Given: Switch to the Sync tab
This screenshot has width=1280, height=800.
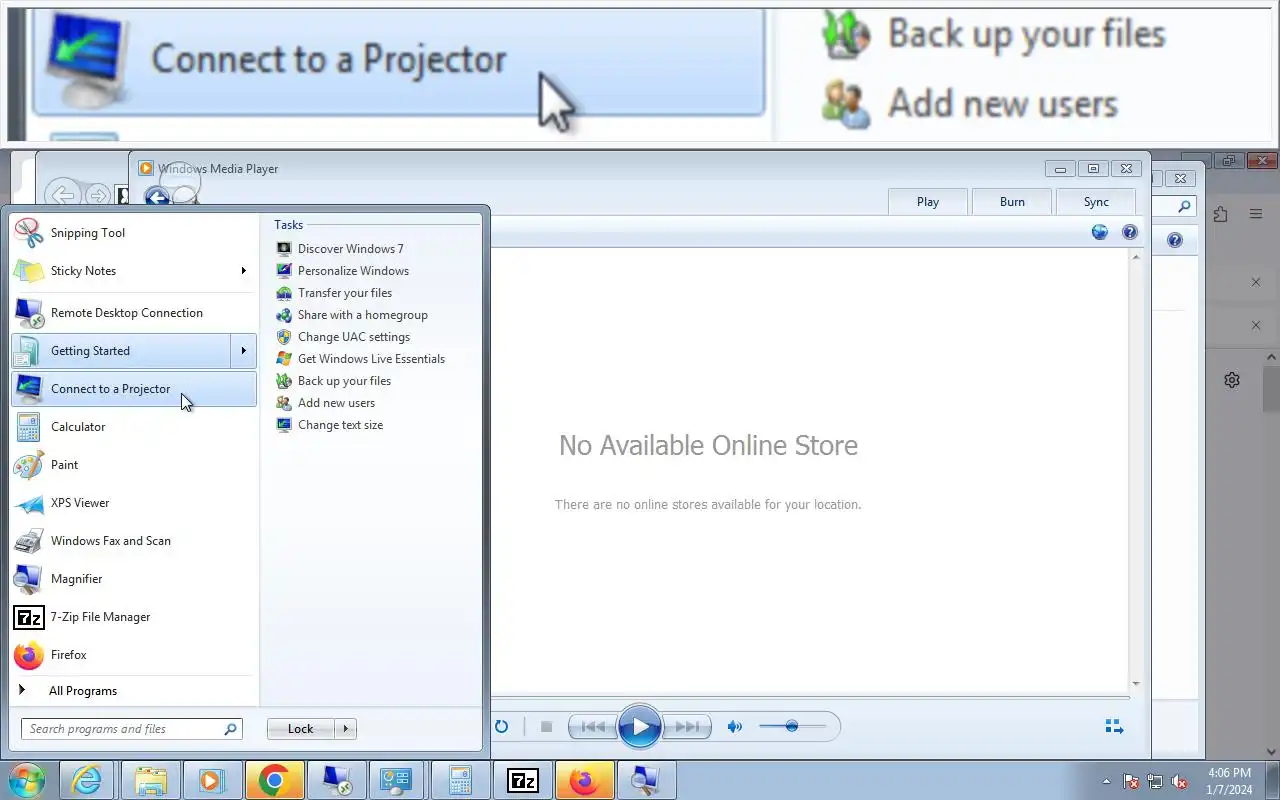Looking at the screenshot, I should pos(1096,201).
